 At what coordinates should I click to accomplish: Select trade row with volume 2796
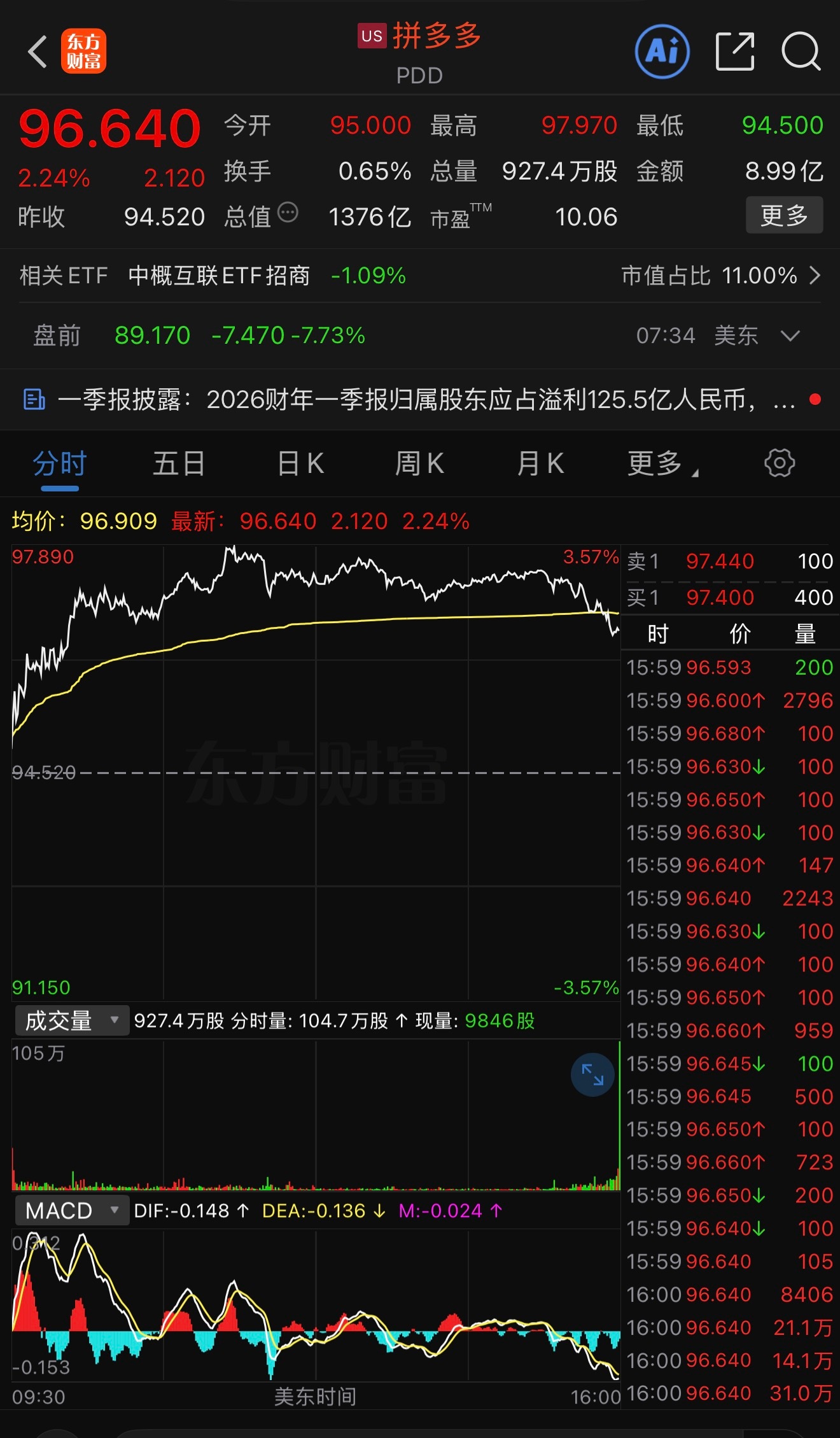tap(730, 700)
